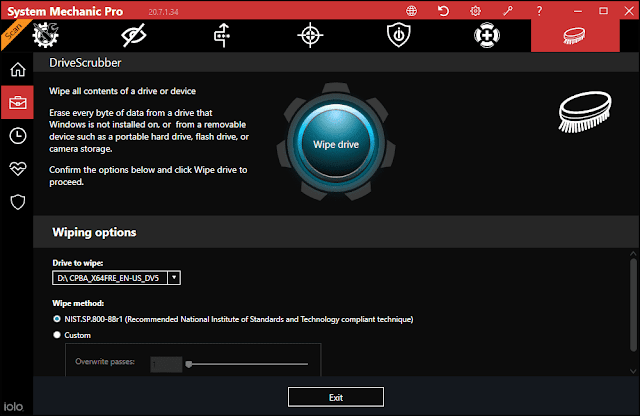Click the 'Wipe all contents of a drive or device' text
Viewport: 640px width, 416px height.
tap(122, 91)
